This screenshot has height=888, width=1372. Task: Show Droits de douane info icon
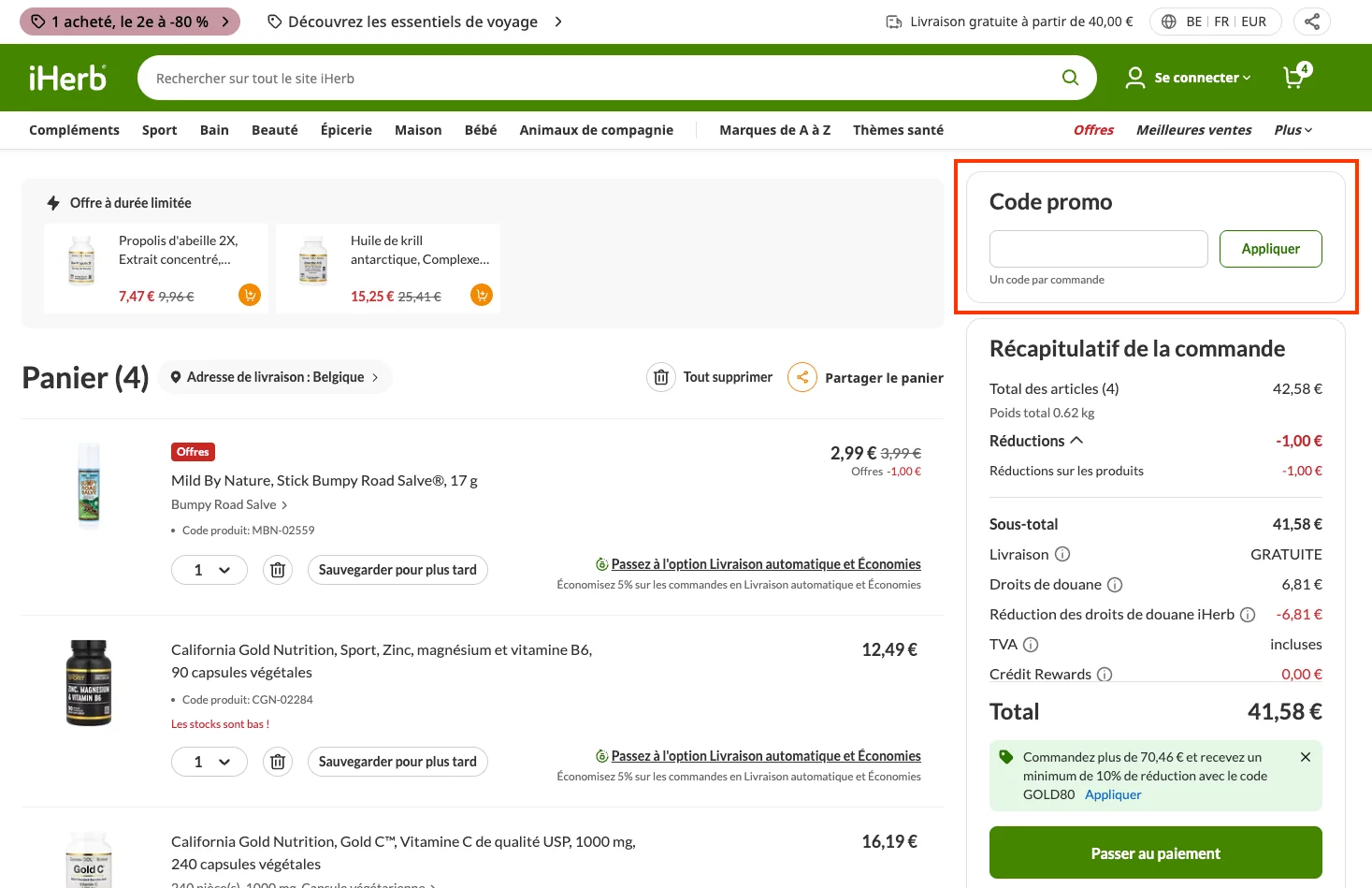[x=1115, y=585]
